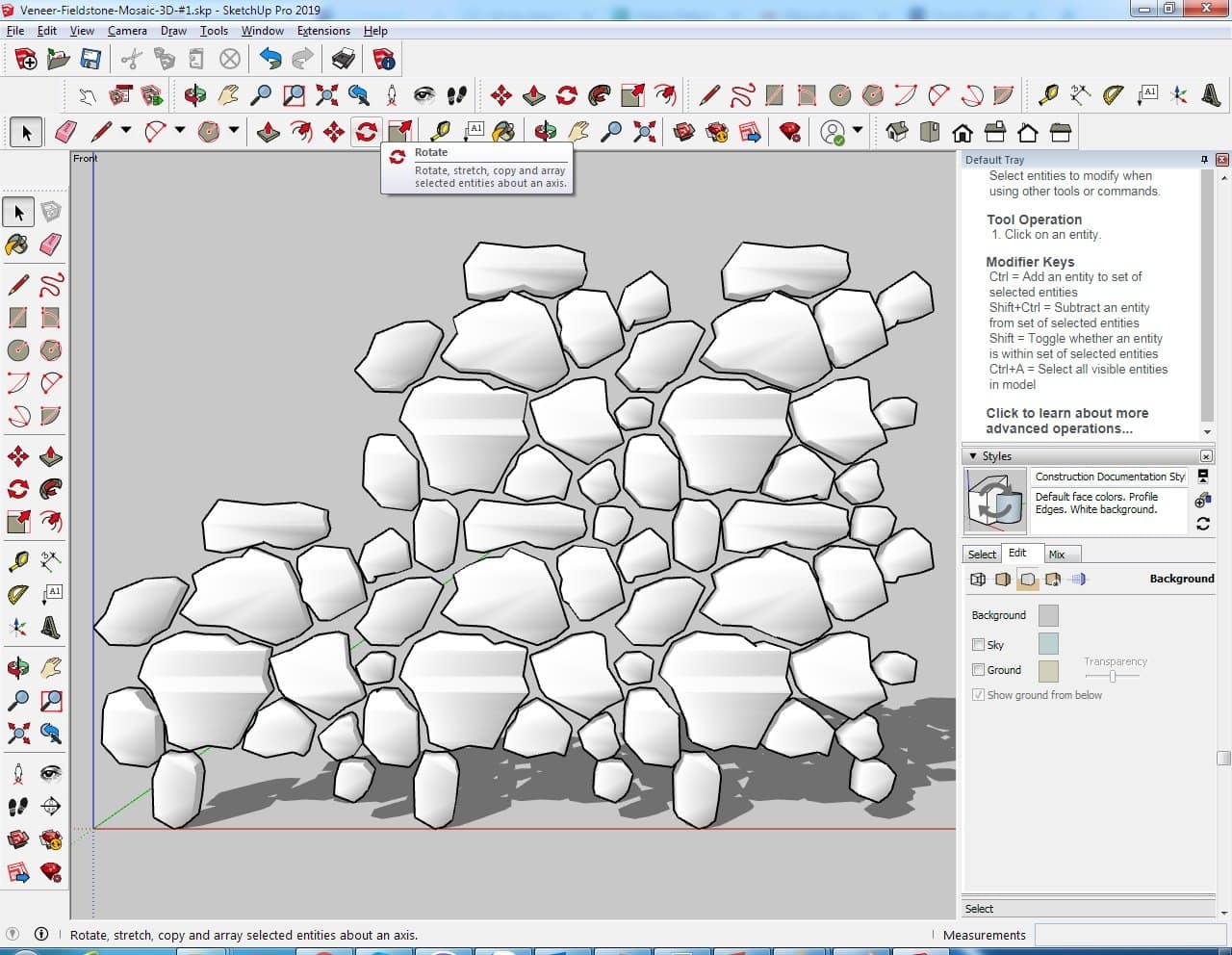The width and height of the screenshot is (1232, 955).
Task: Collapse the Styles panel
Action: [x=973, y=456]
